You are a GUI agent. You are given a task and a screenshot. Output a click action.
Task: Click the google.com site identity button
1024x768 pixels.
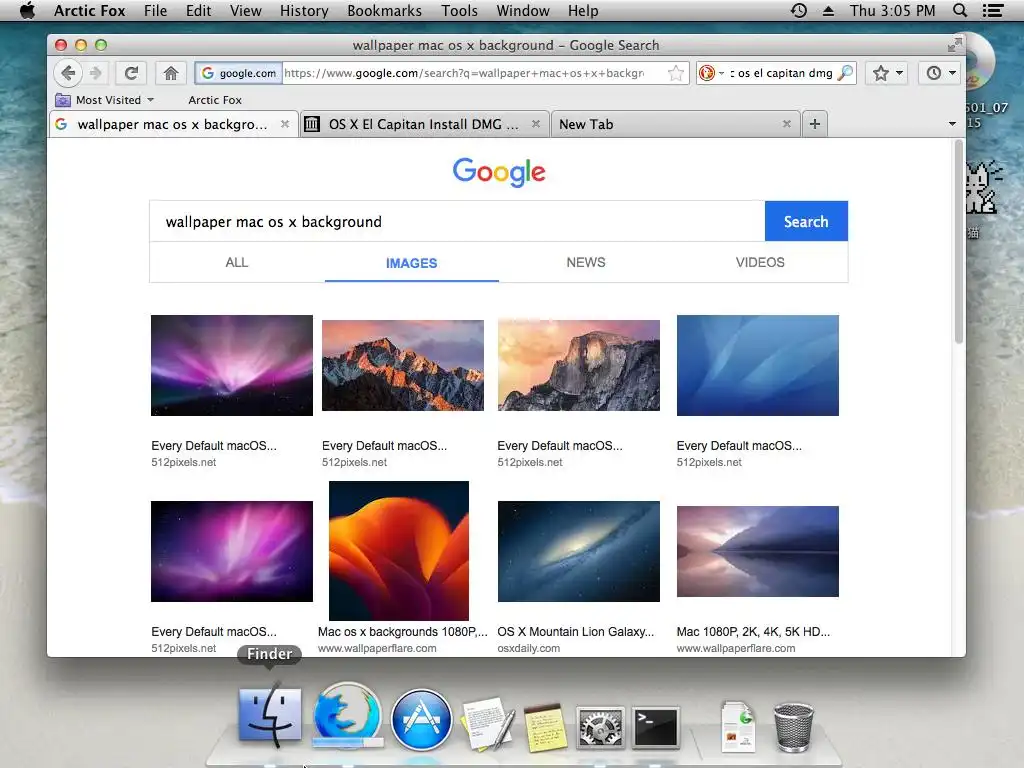coord(238,72)
